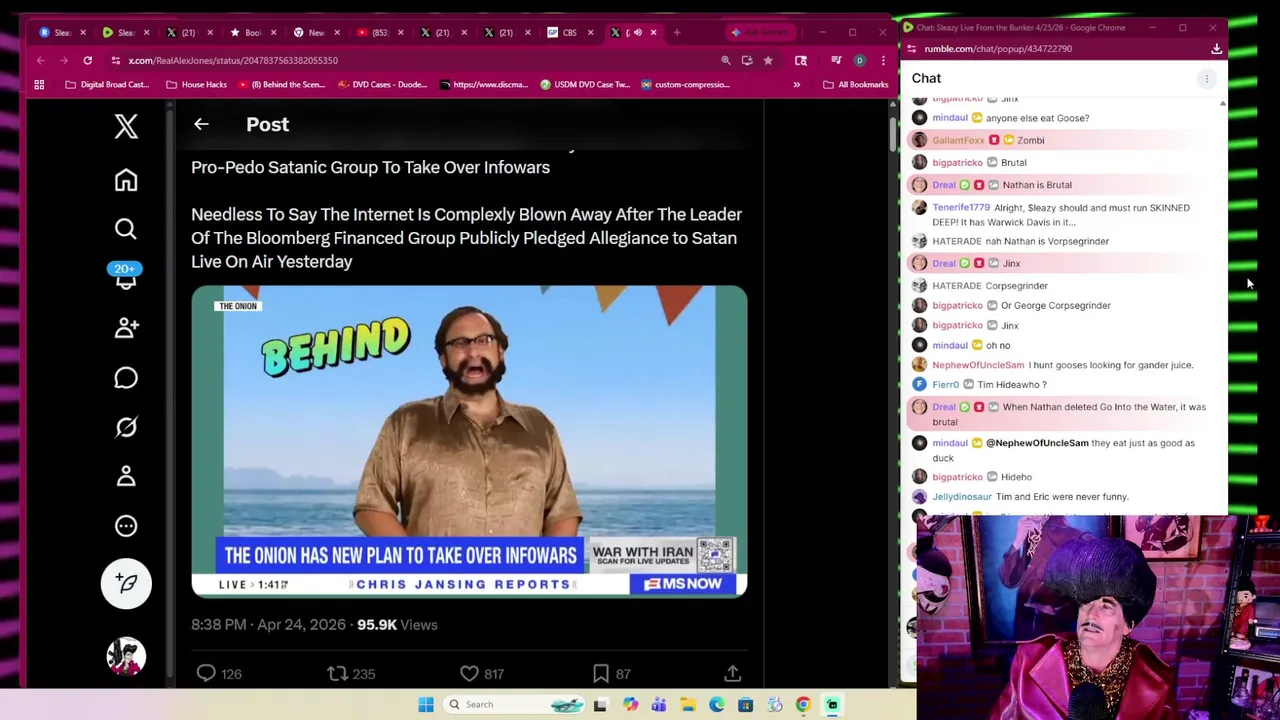This screenshot has height=720, width=1280.
Task: Open the zoom magnifier icon in address bar
Action: 726,60
